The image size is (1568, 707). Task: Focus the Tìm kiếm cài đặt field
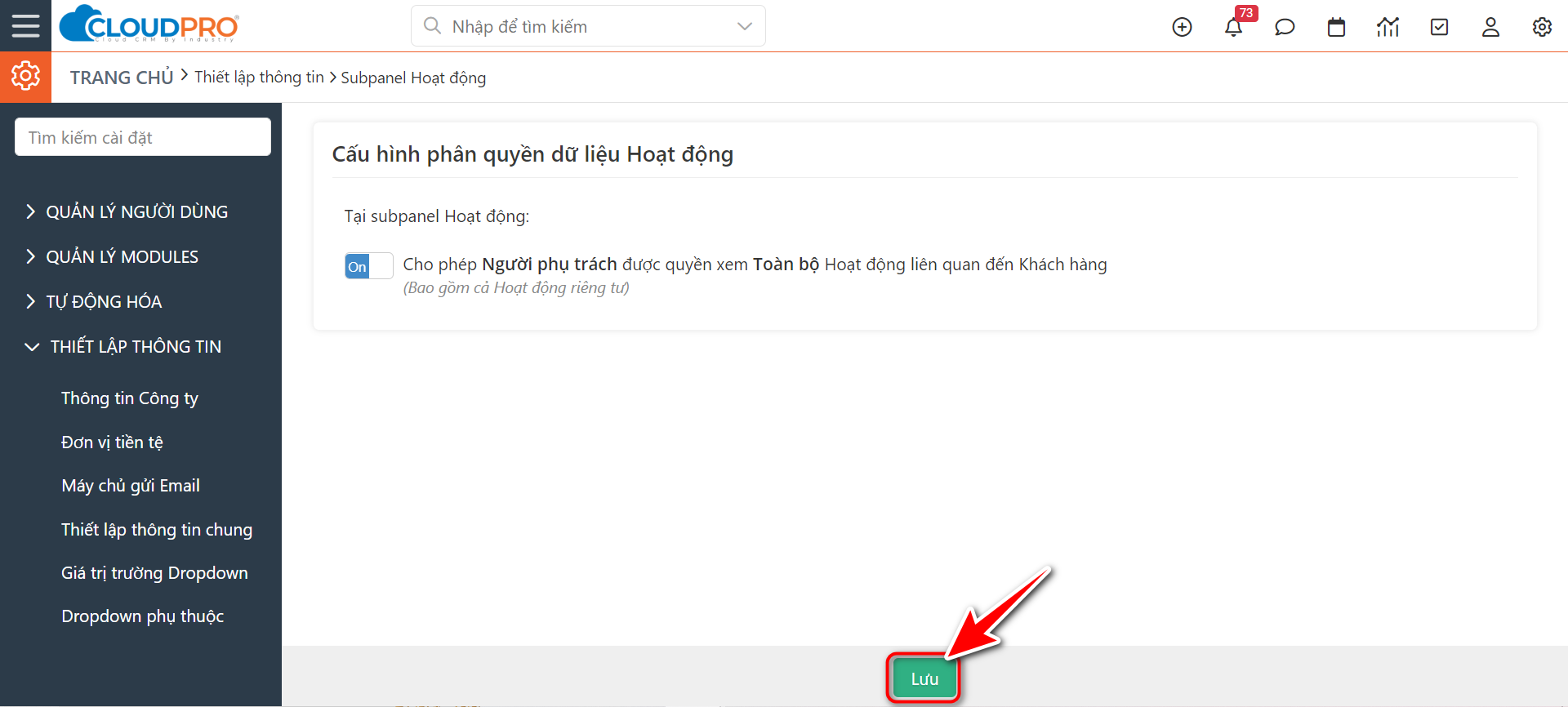143,137
